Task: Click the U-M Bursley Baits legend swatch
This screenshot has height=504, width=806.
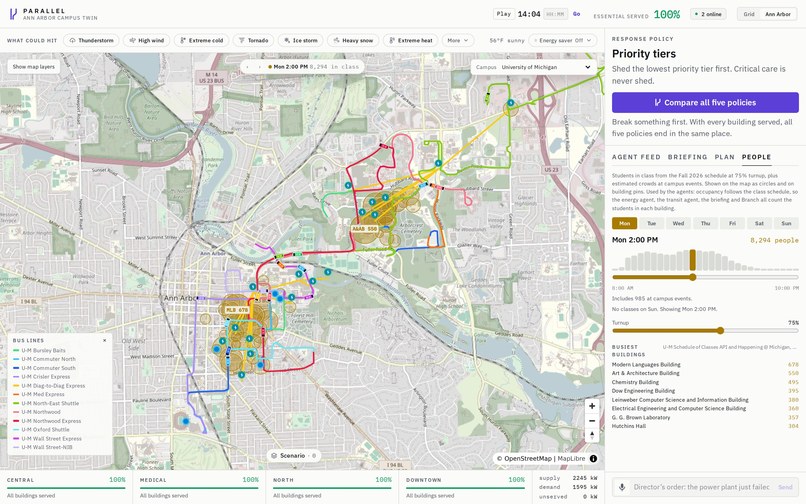Action: (x=16, y=350)
